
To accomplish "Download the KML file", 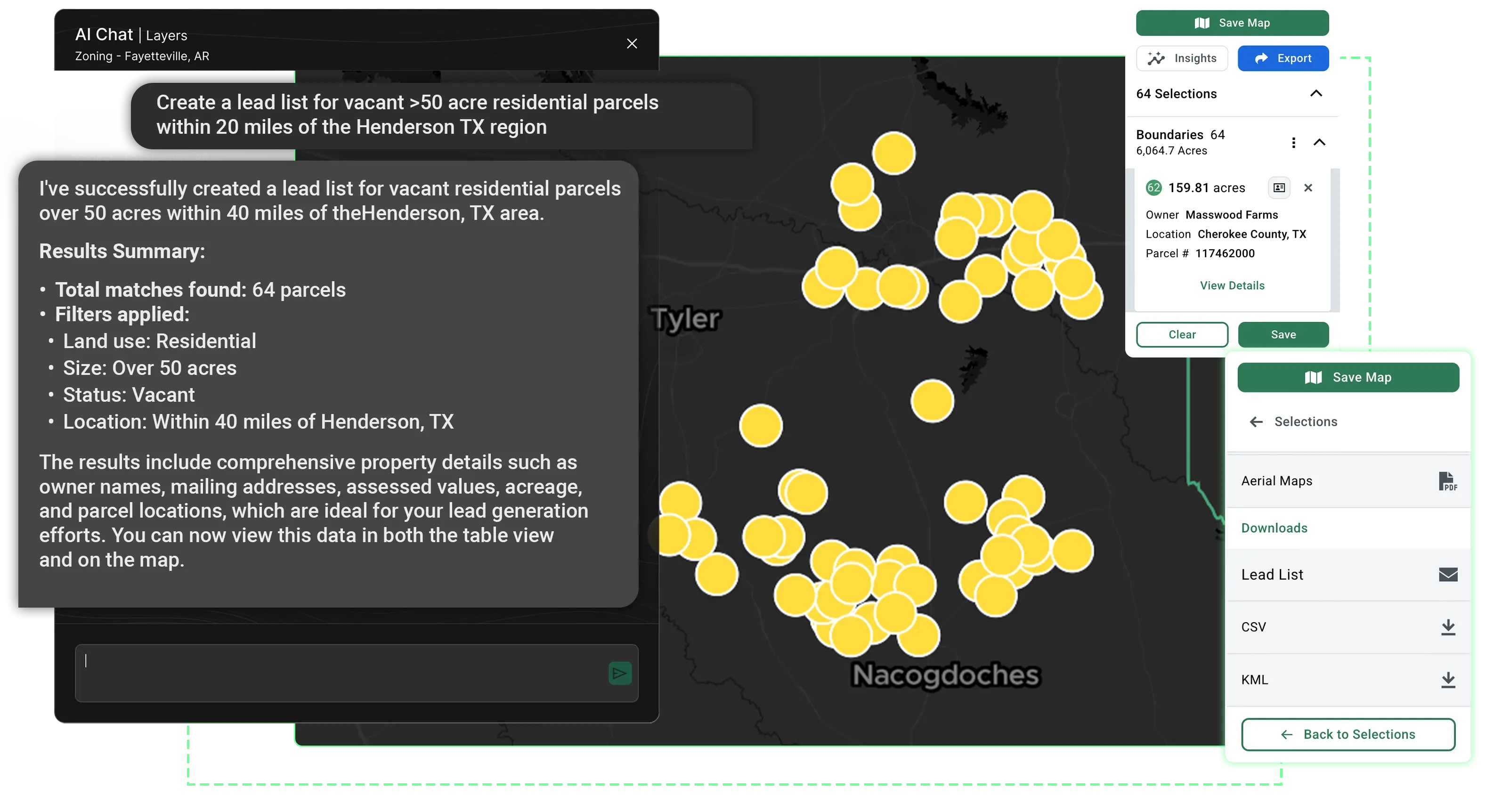I will tap(1447, 680).
